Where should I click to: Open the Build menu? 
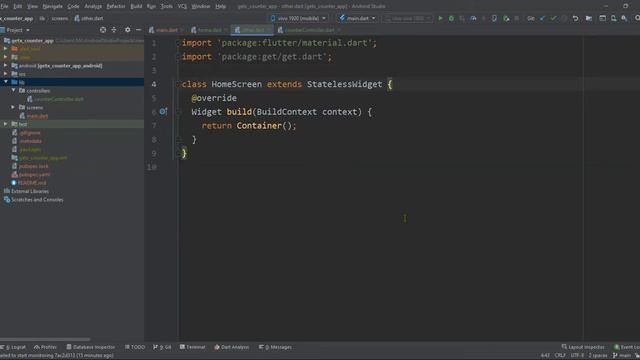(136, 6)
